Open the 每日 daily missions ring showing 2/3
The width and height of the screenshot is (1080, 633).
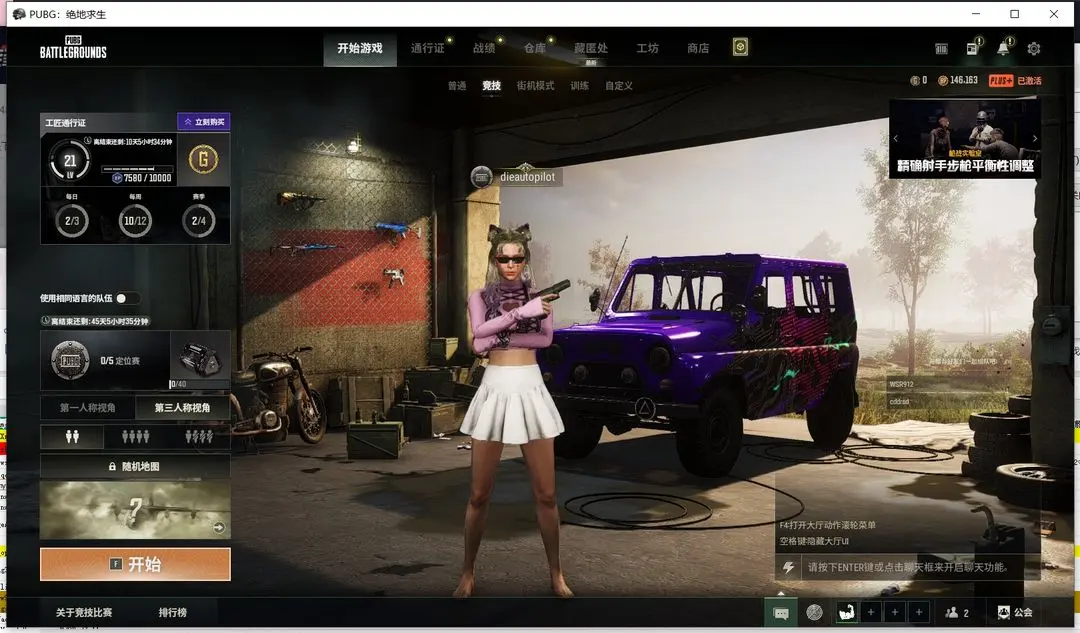pos(72,220)
